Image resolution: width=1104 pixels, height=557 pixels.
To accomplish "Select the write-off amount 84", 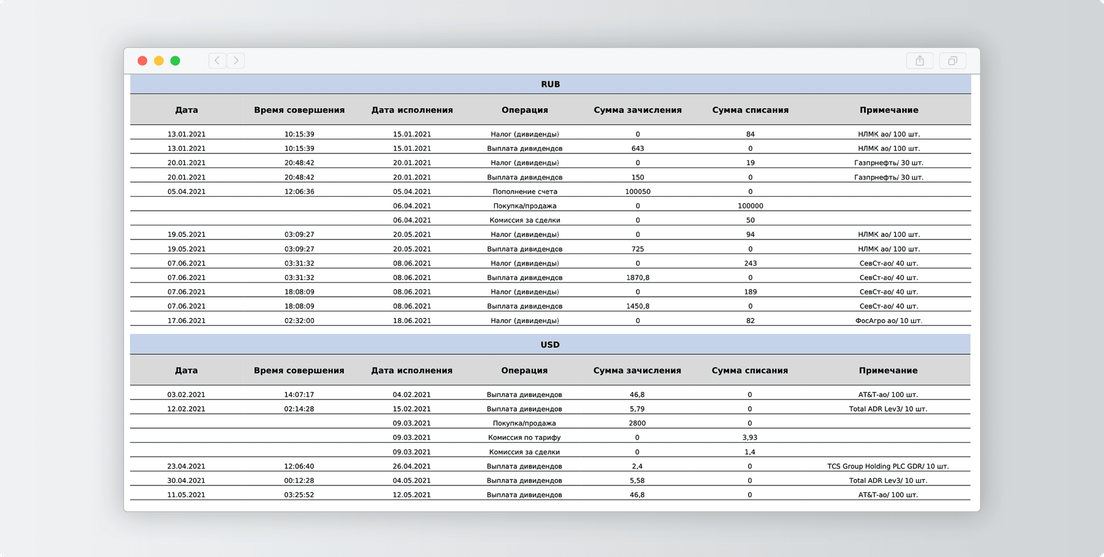I will coord(751,134).
